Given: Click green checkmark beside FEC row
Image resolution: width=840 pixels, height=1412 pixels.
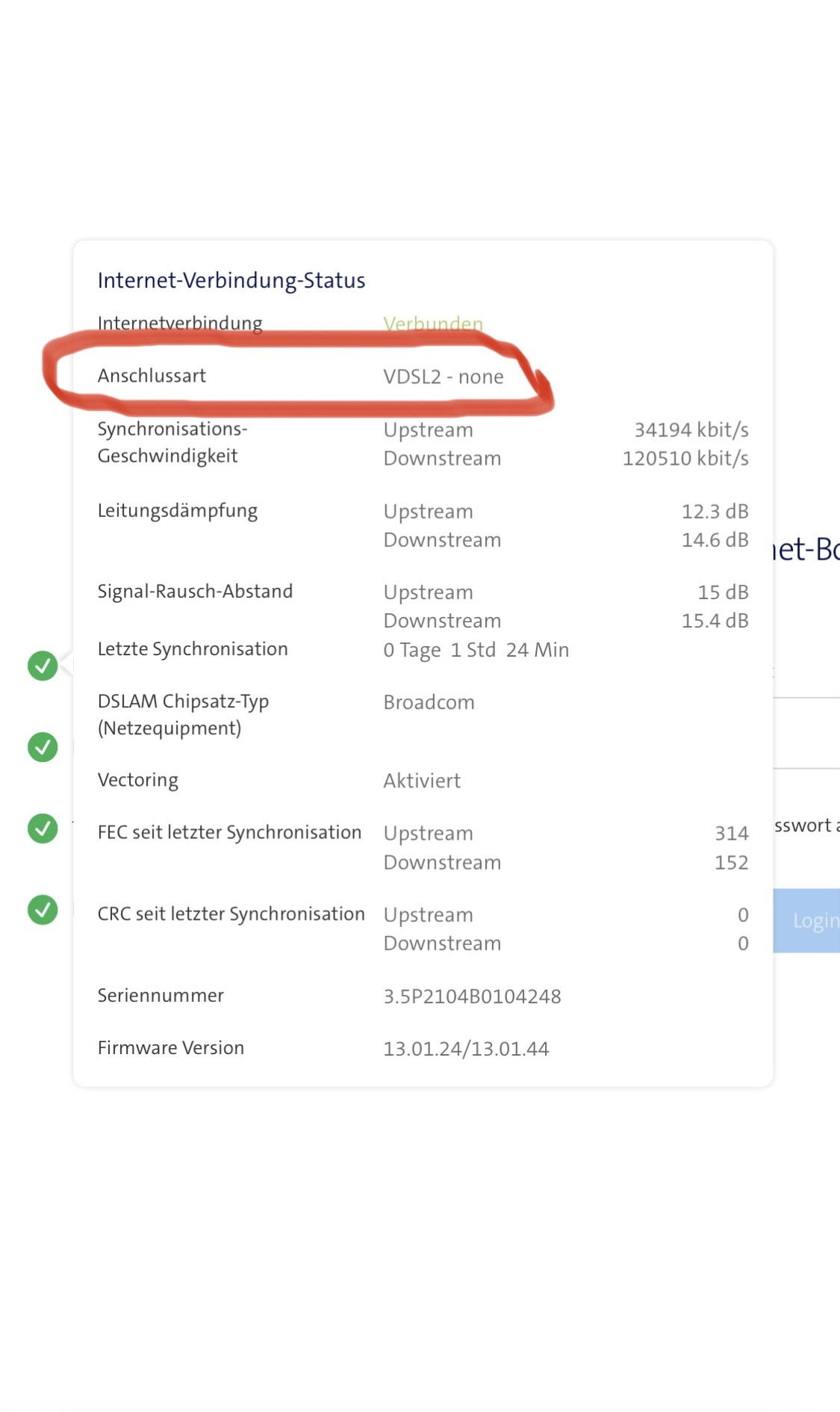Looking at the screenshot, I should (x=43, y=828).
